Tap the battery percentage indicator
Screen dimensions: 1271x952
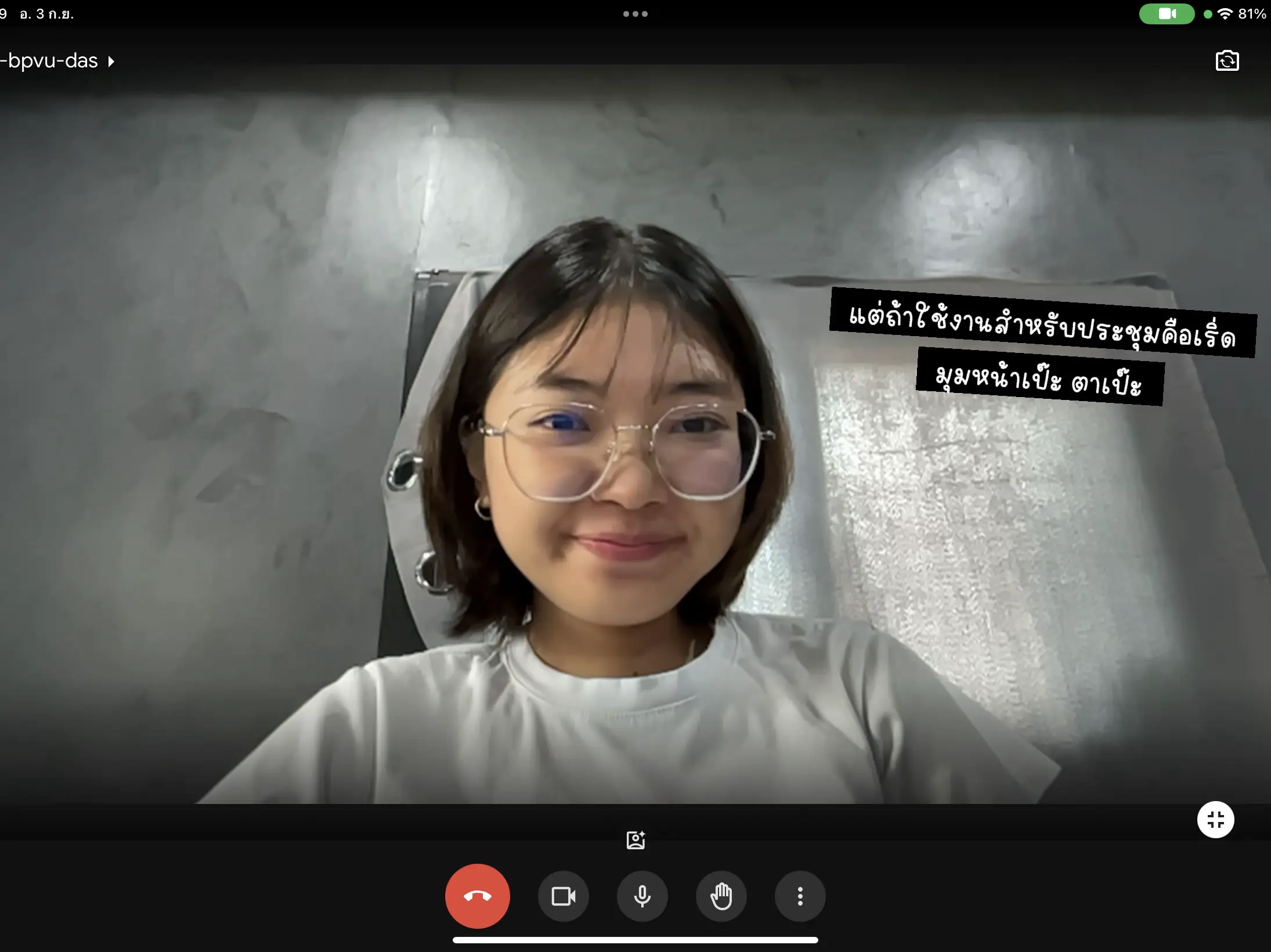[x=1252, y=14]
